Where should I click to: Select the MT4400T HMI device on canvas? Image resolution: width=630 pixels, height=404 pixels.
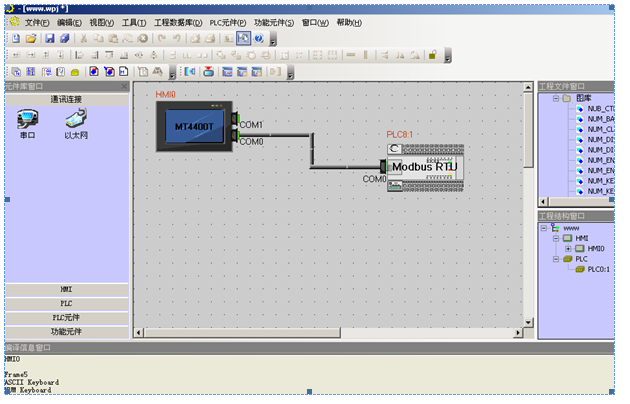(x=197, y=127)
